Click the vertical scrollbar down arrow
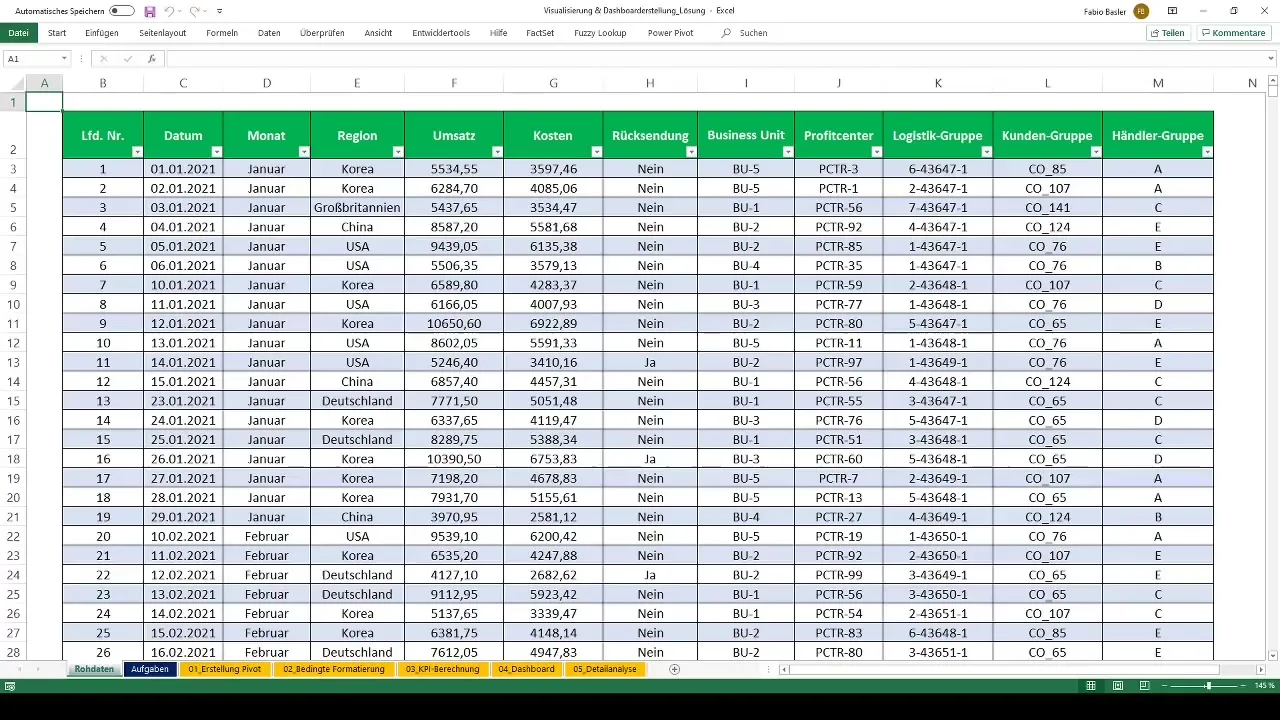This screenshot has height=720, width=1280. (1273, 654)
